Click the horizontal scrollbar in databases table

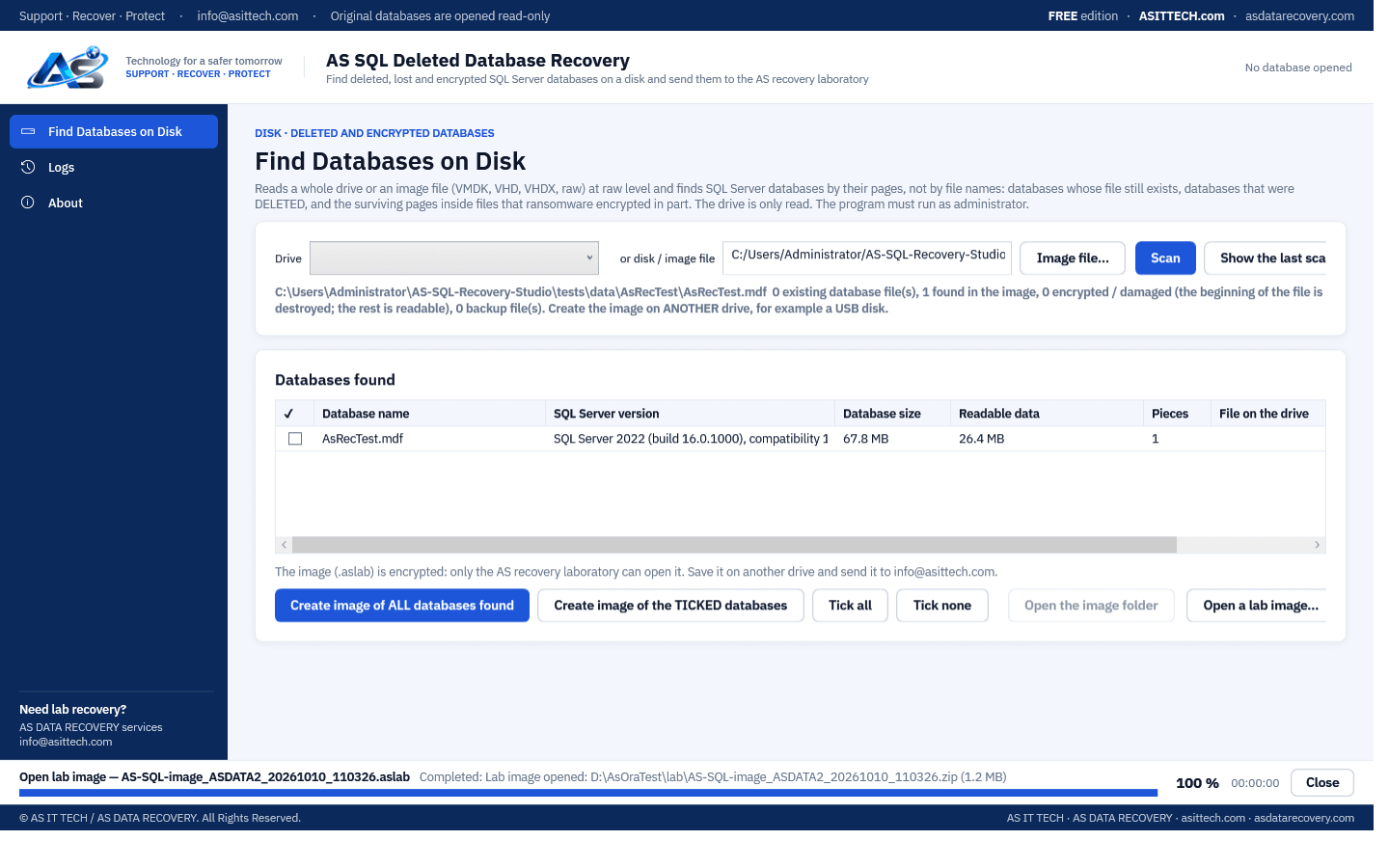734,545
